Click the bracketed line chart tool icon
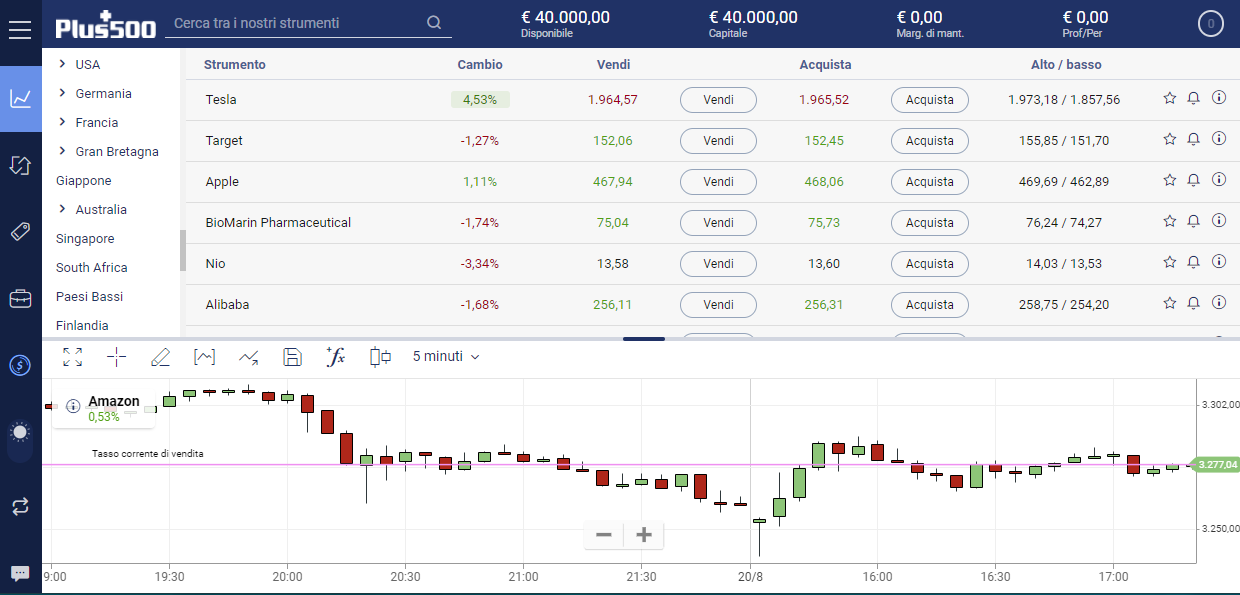The width and height of the screenshot is (1240, 595). tap(204, 357)
